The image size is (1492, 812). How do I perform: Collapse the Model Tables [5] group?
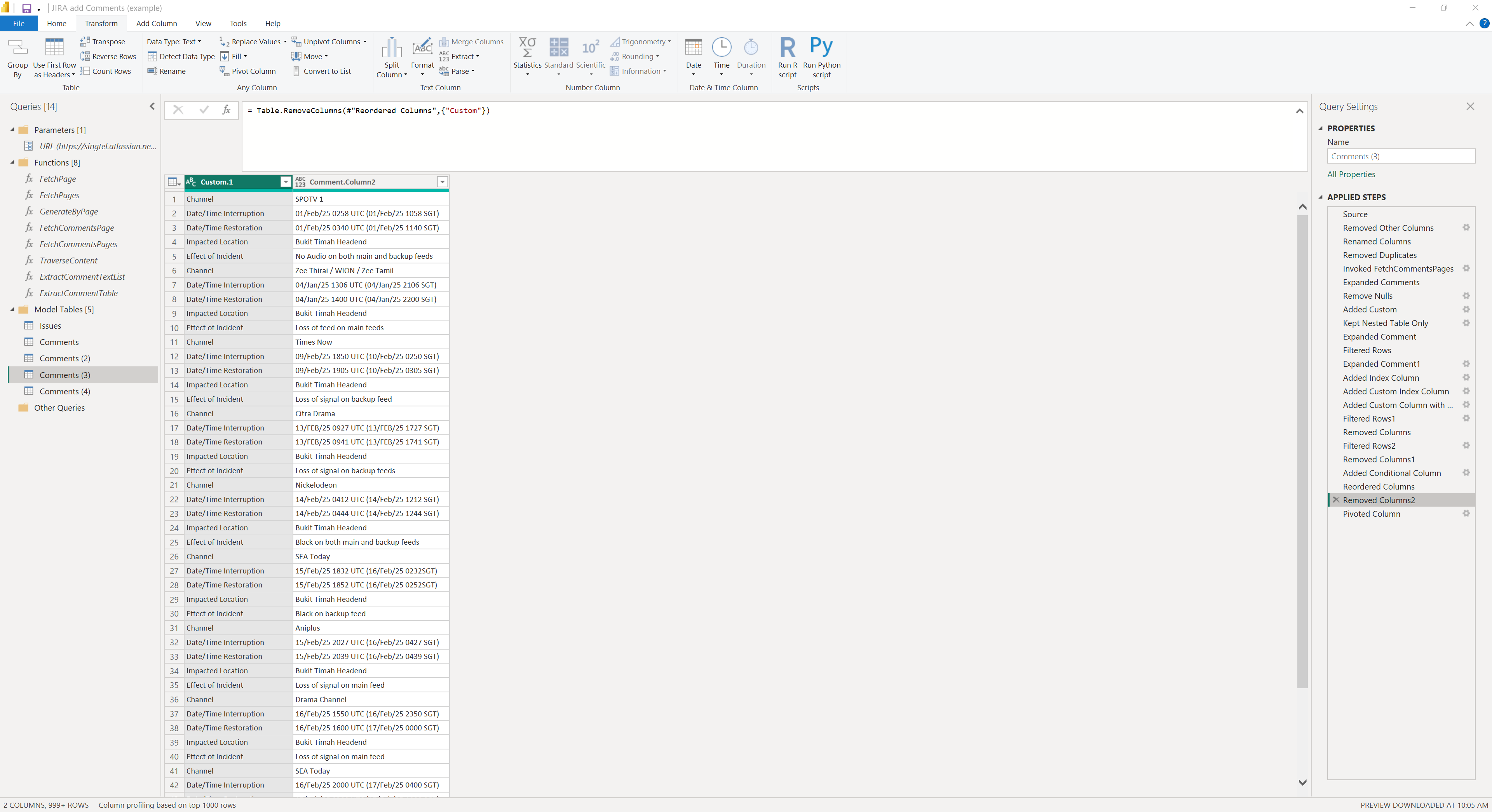coord(12,309)
